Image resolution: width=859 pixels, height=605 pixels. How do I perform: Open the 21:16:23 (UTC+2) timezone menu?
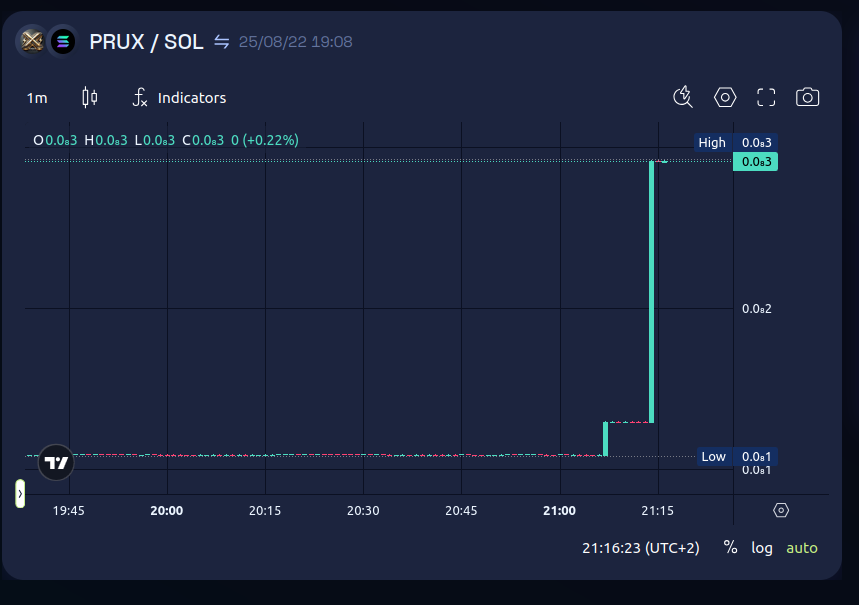[x=640, y=548]
